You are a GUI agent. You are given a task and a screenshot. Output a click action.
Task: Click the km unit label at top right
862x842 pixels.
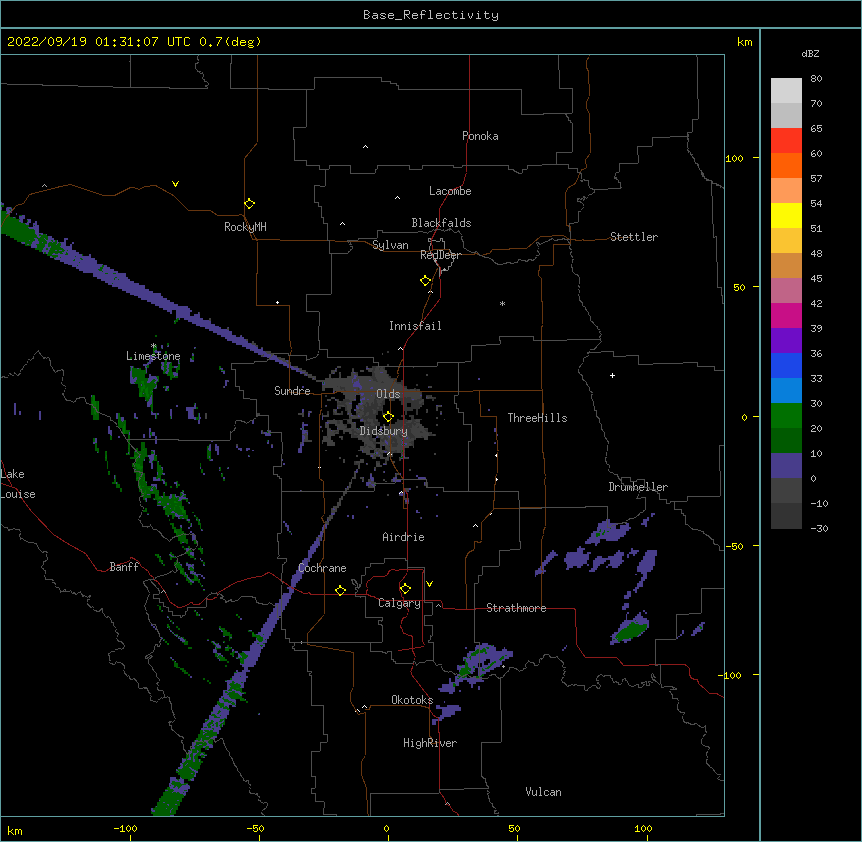point(744,42)
